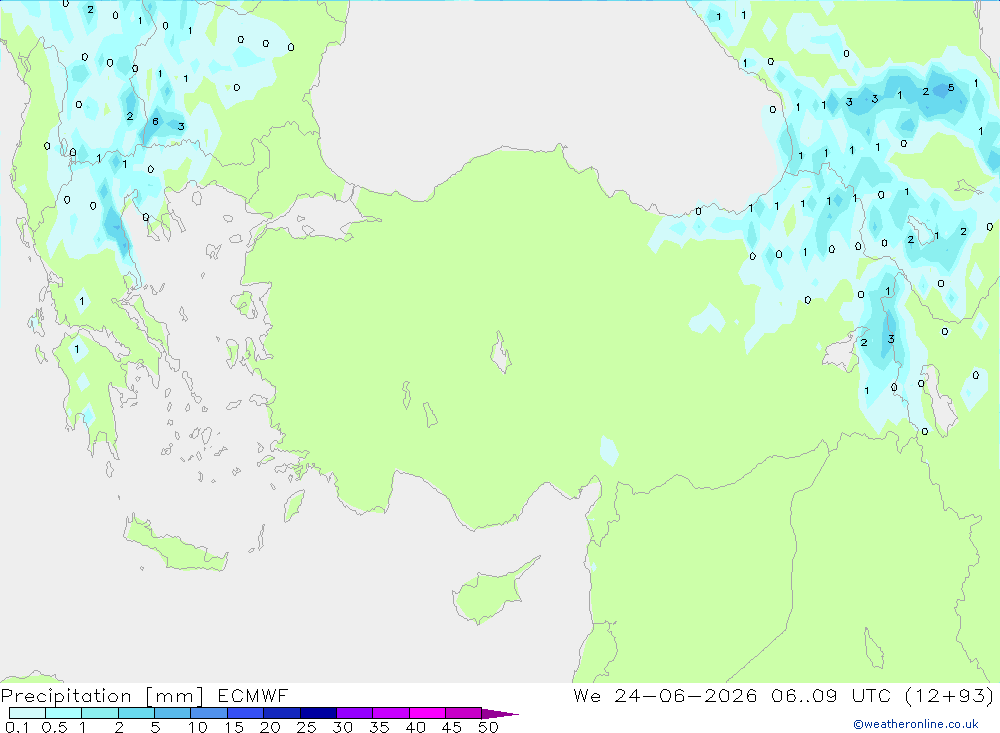1000x733 pixels.
Task: Click the "[mm]" unit label
Action: pyautogui.click(x=175, y=696)
